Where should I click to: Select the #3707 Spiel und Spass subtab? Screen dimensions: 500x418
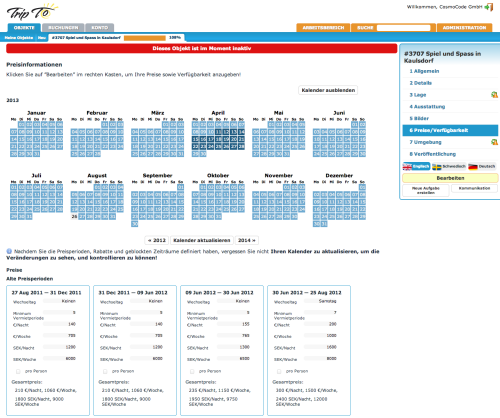pos(86,38)
